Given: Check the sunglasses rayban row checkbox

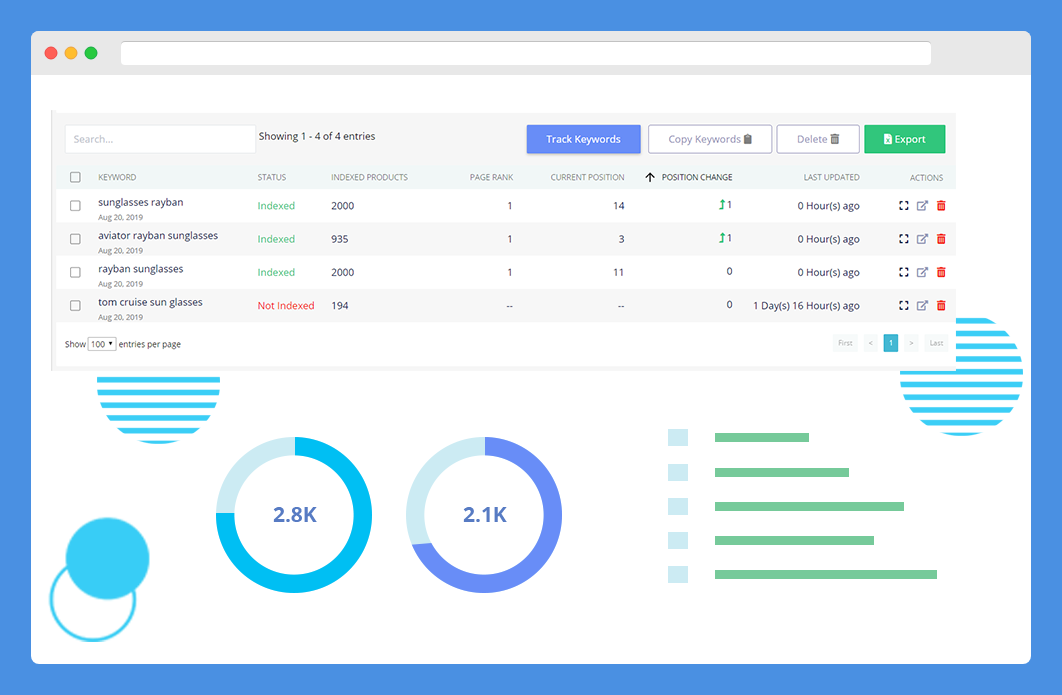Looking at the screenshot, I should [x=75, y=205].
